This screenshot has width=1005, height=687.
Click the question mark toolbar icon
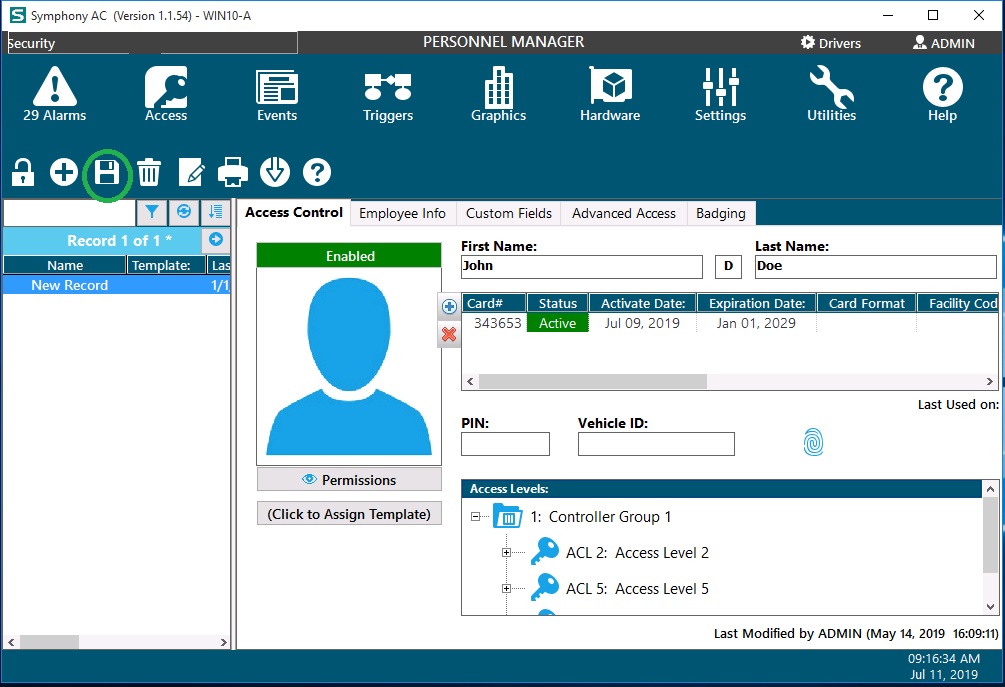pyautogui.click(x=317, y=172)
